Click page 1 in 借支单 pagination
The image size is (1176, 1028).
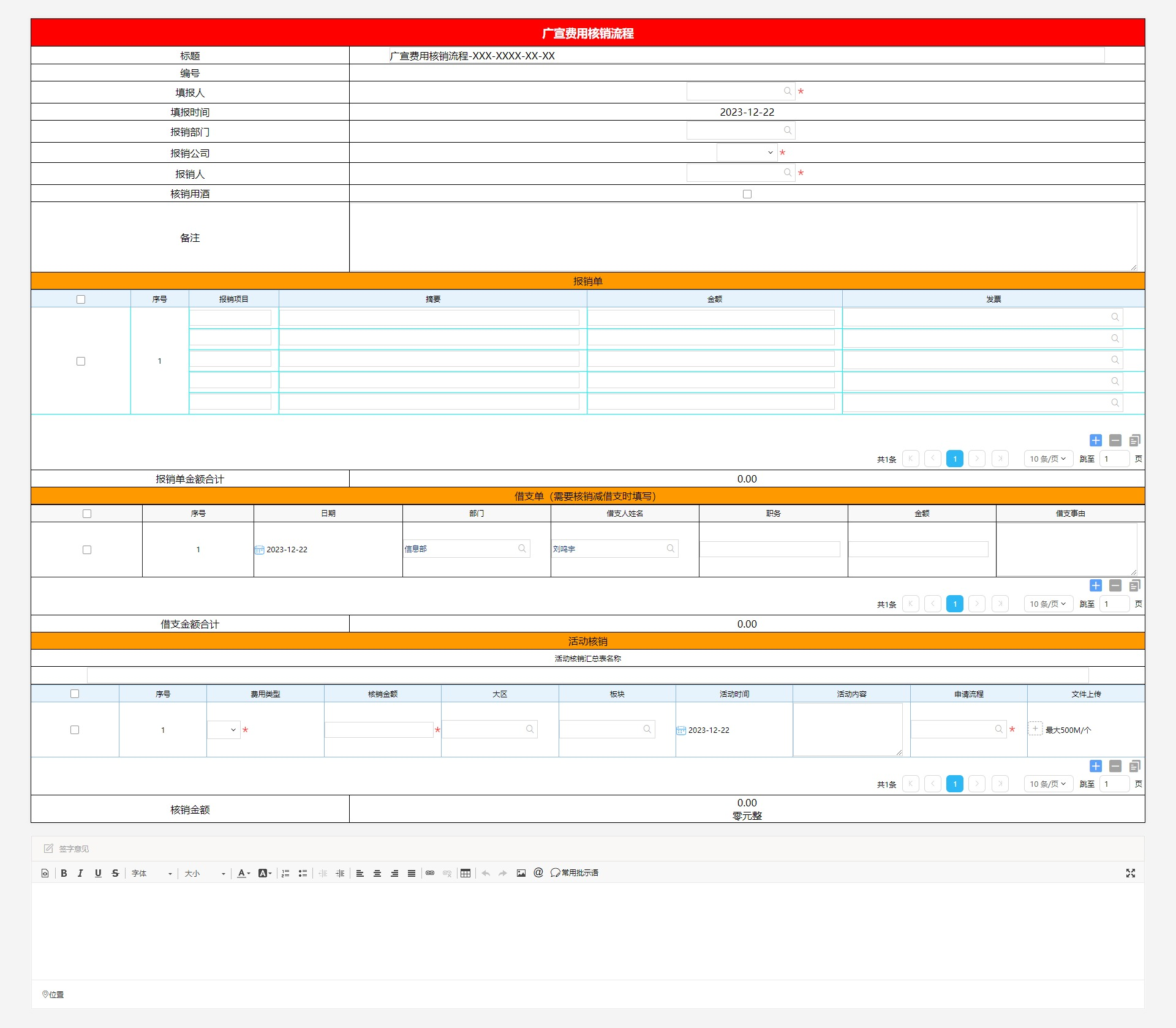tap(955, 604)
